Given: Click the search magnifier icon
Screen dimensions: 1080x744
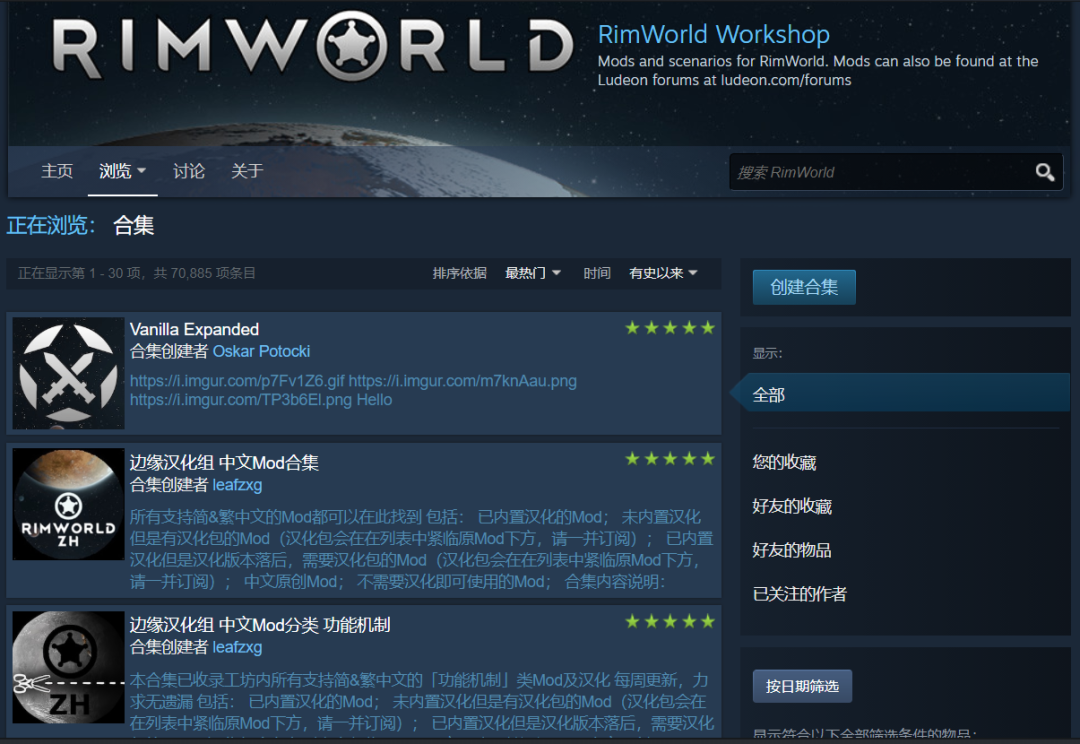Looking at the screenshot, I should click(x=1044, y=172).
